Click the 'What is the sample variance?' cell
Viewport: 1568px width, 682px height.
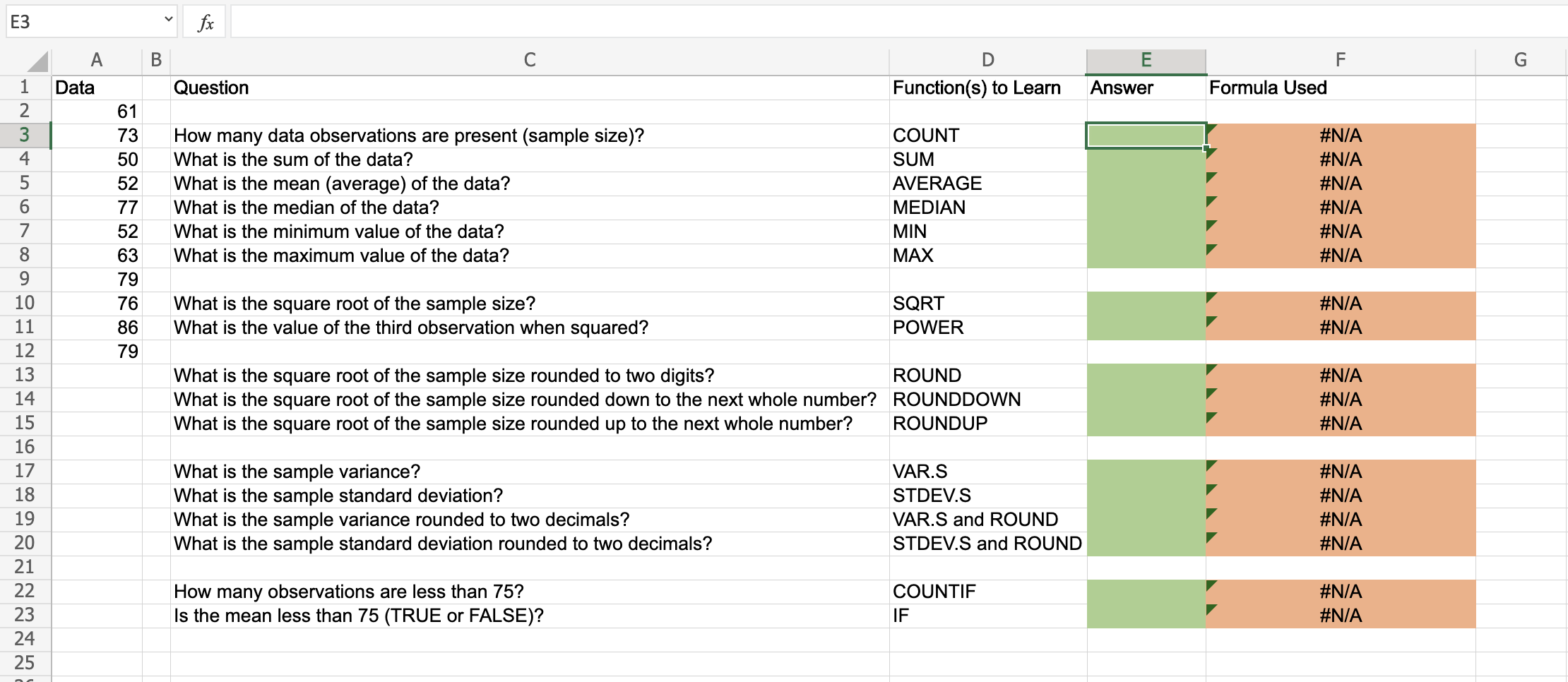click(x=530, y=472)
